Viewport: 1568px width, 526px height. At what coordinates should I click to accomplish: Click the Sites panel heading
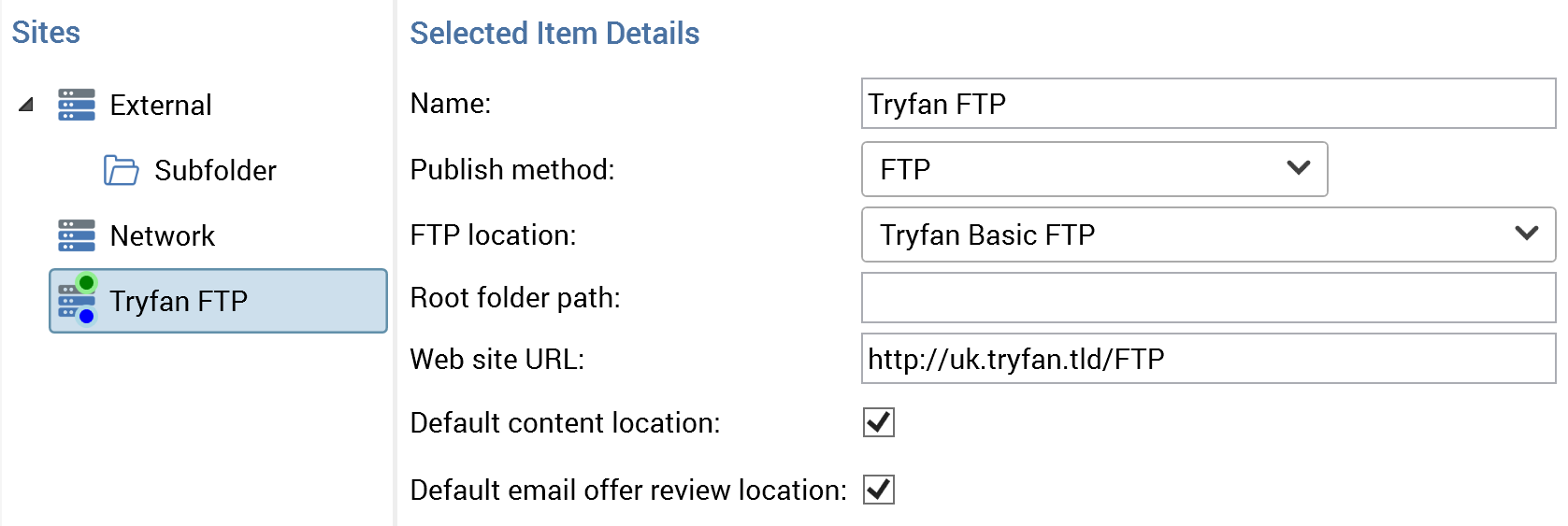46,33
